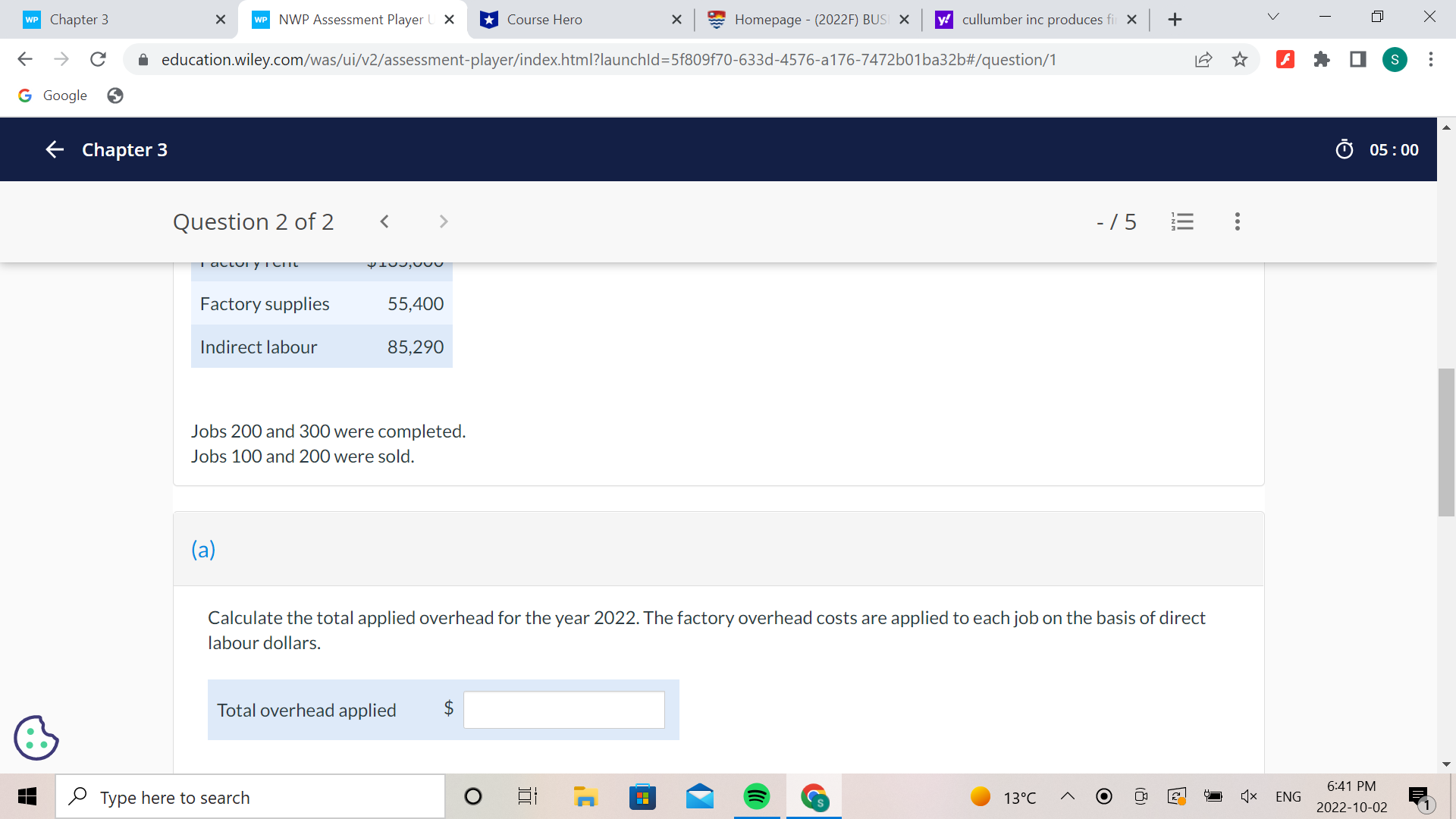This screenshot has height=819, width=1456.
Task: Open the share icon in the address bar
Action: coord(1203,59)
